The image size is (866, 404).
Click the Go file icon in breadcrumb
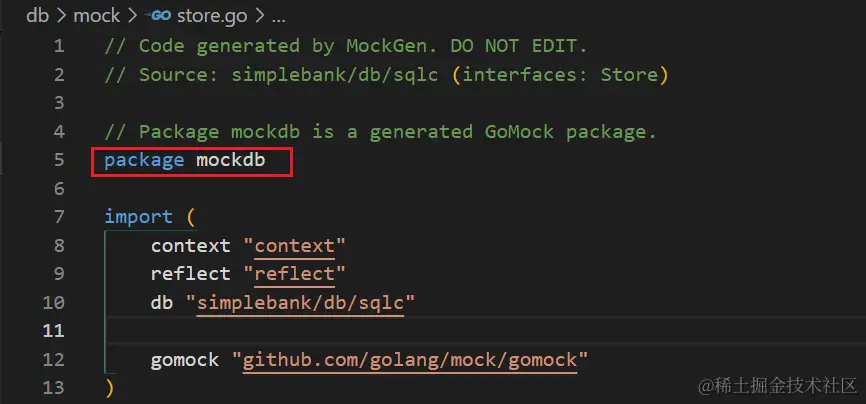(x=157, y=16)
